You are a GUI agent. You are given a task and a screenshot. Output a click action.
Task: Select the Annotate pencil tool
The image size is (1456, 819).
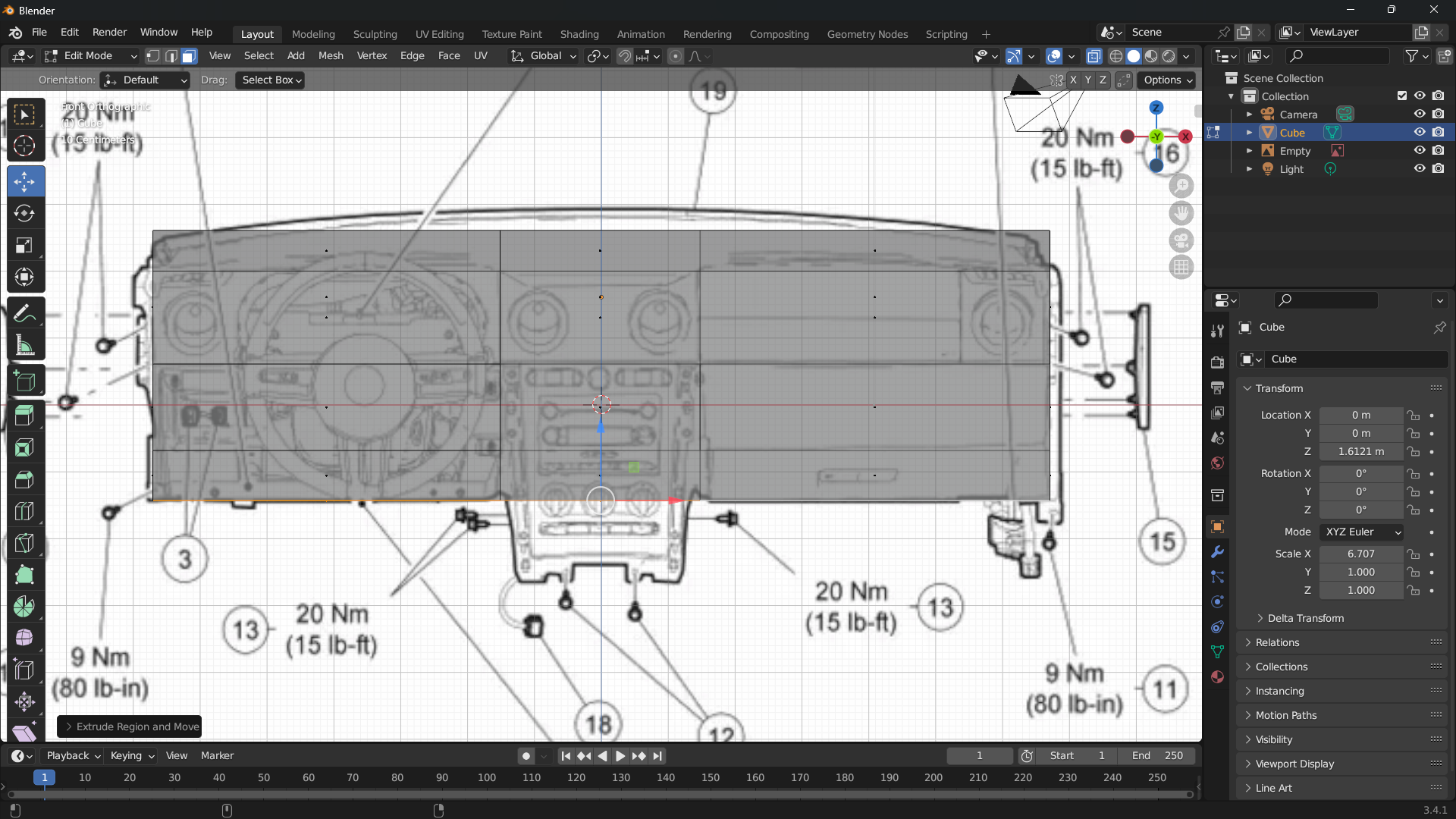pos(24,314)
